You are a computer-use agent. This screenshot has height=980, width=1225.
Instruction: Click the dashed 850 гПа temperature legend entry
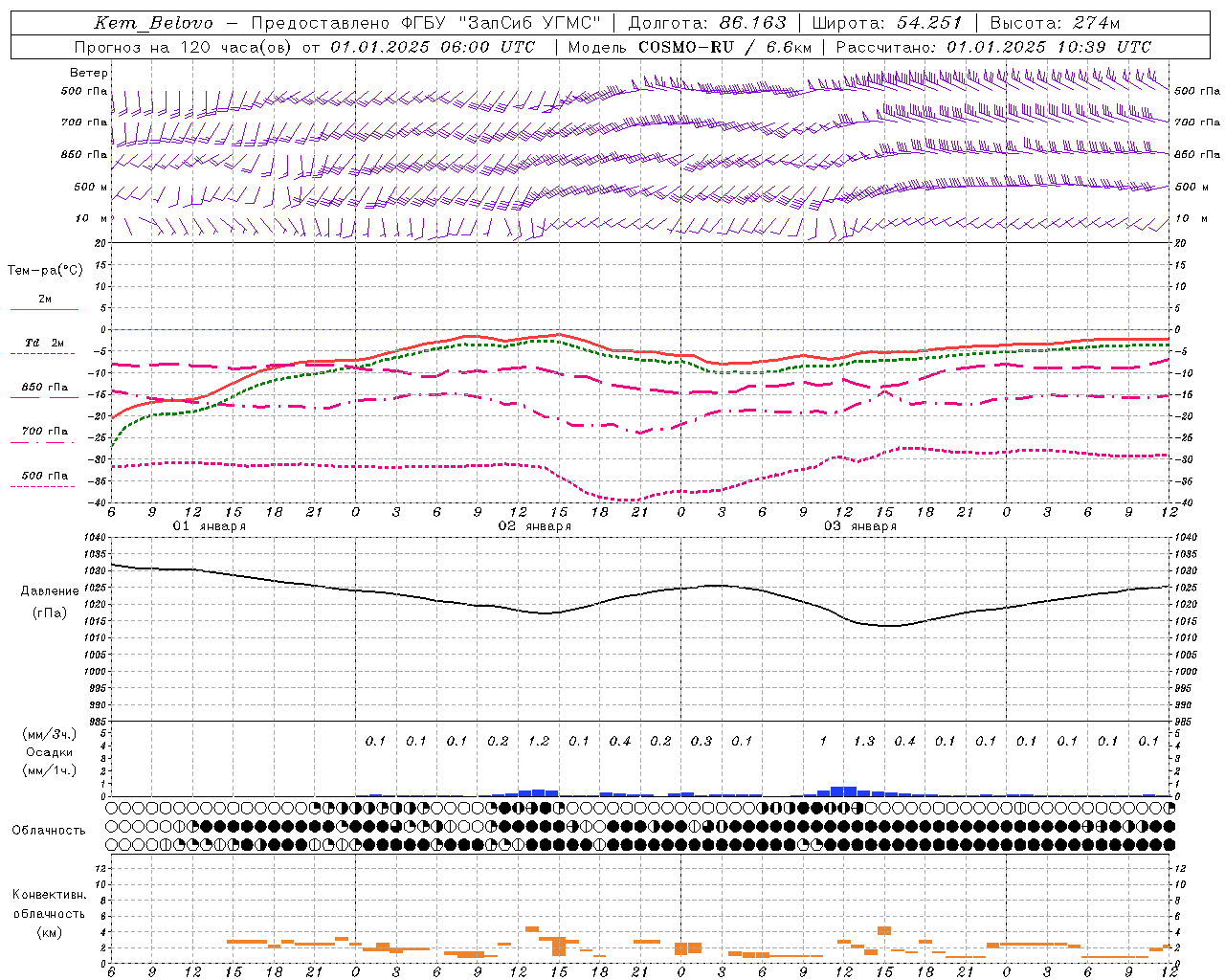[44, 388]
